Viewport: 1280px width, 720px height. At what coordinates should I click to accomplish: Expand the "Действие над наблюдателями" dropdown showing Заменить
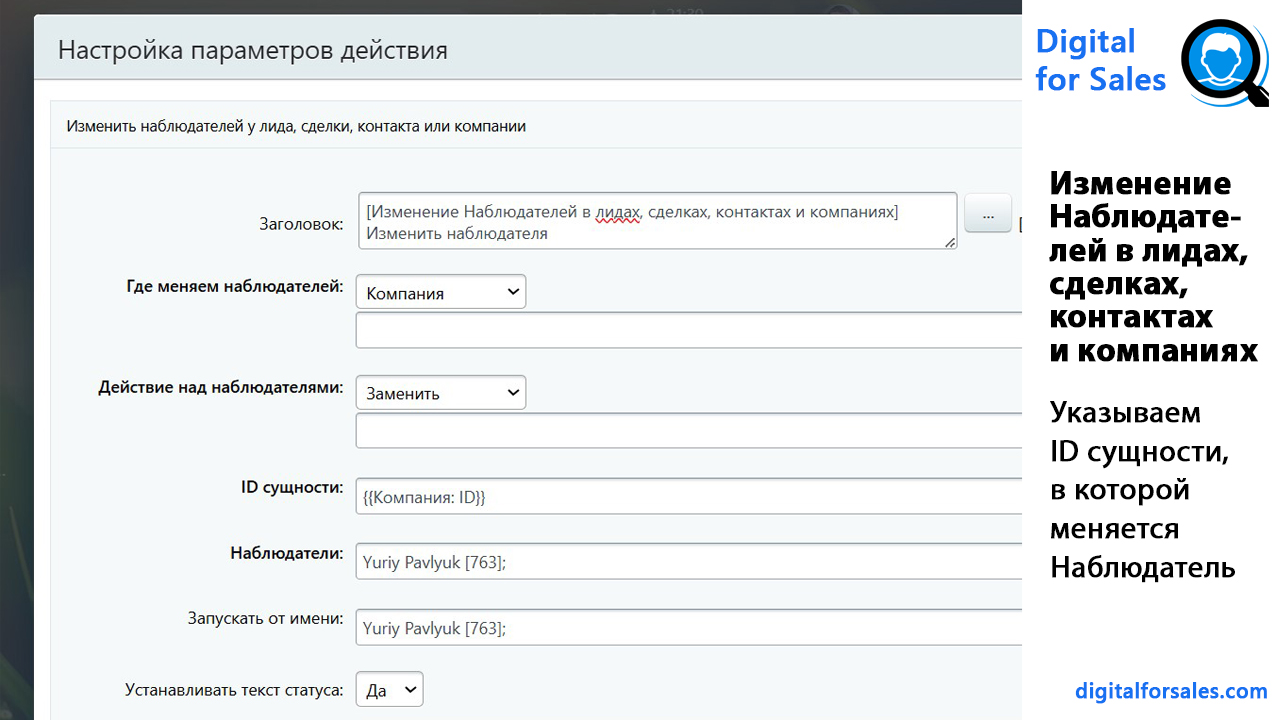click(x=440, y=393)
